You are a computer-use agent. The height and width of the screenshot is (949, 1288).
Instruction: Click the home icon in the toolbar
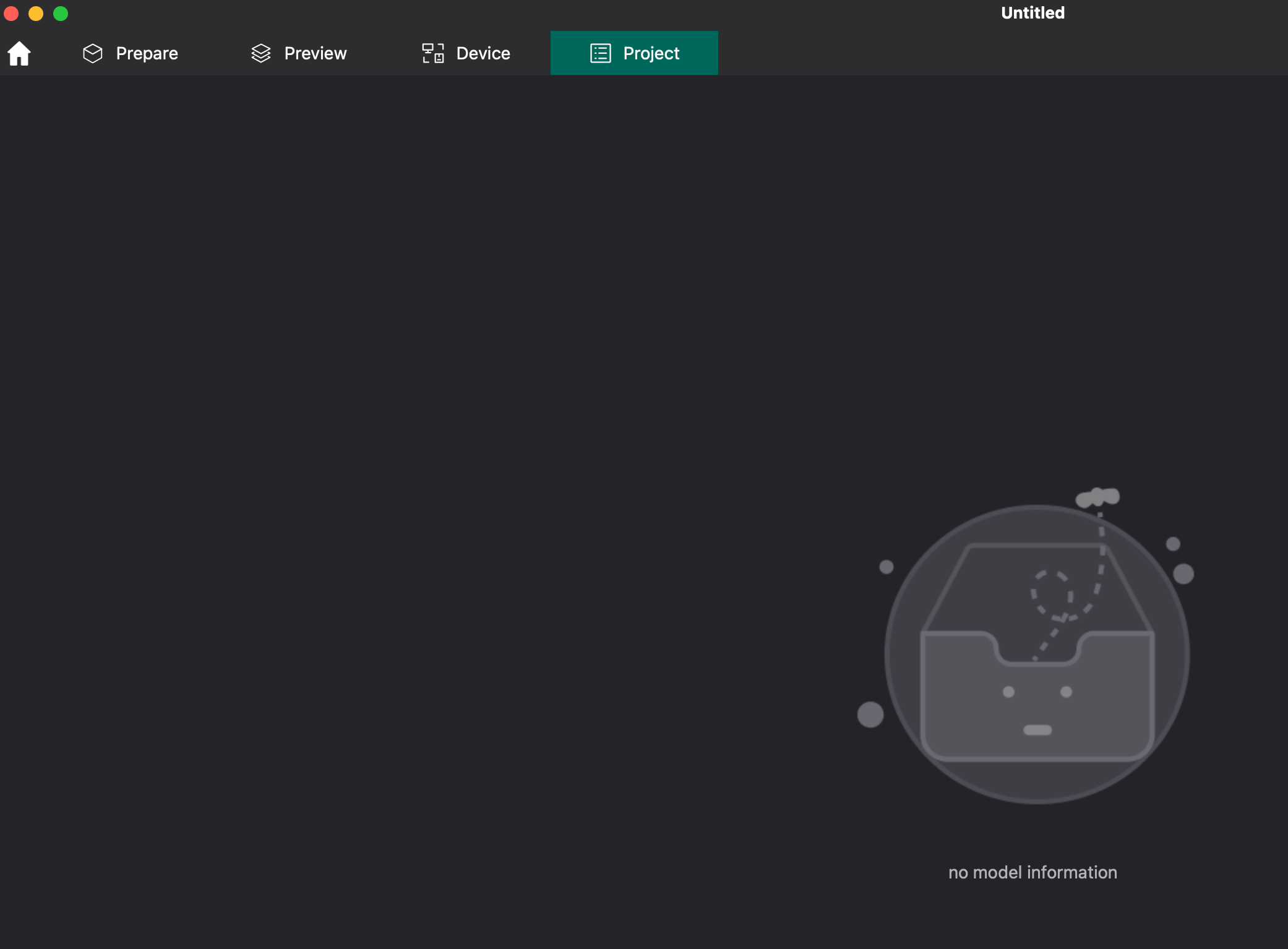(x=19, y=53)
